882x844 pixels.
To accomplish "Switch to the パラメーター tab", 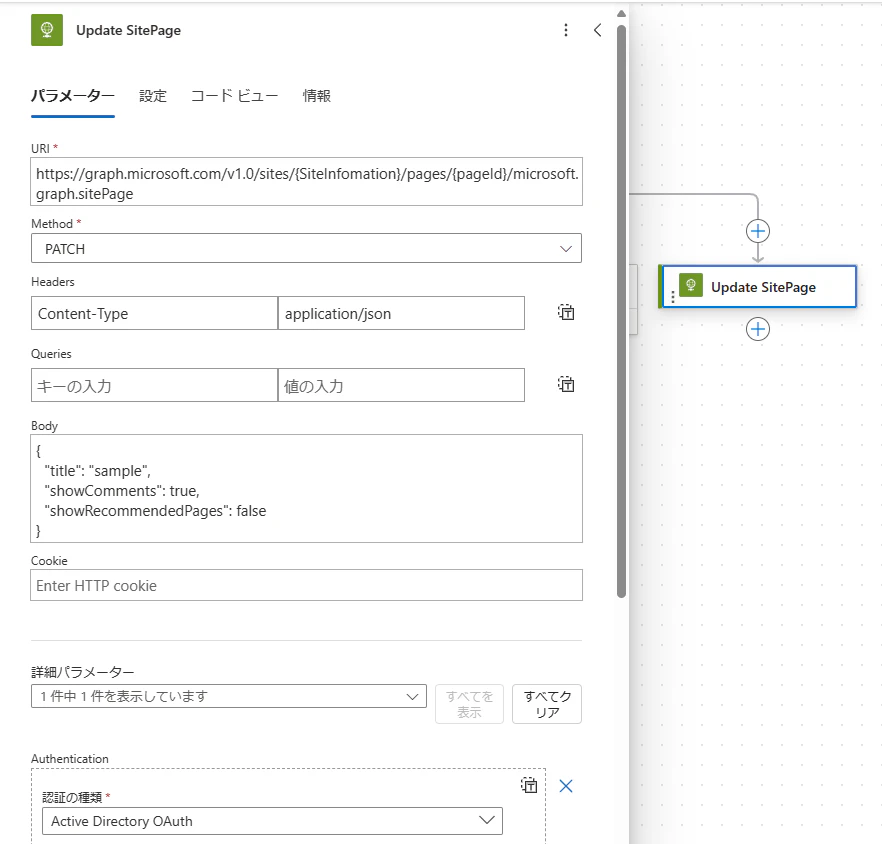I will [x=73, y=96].
